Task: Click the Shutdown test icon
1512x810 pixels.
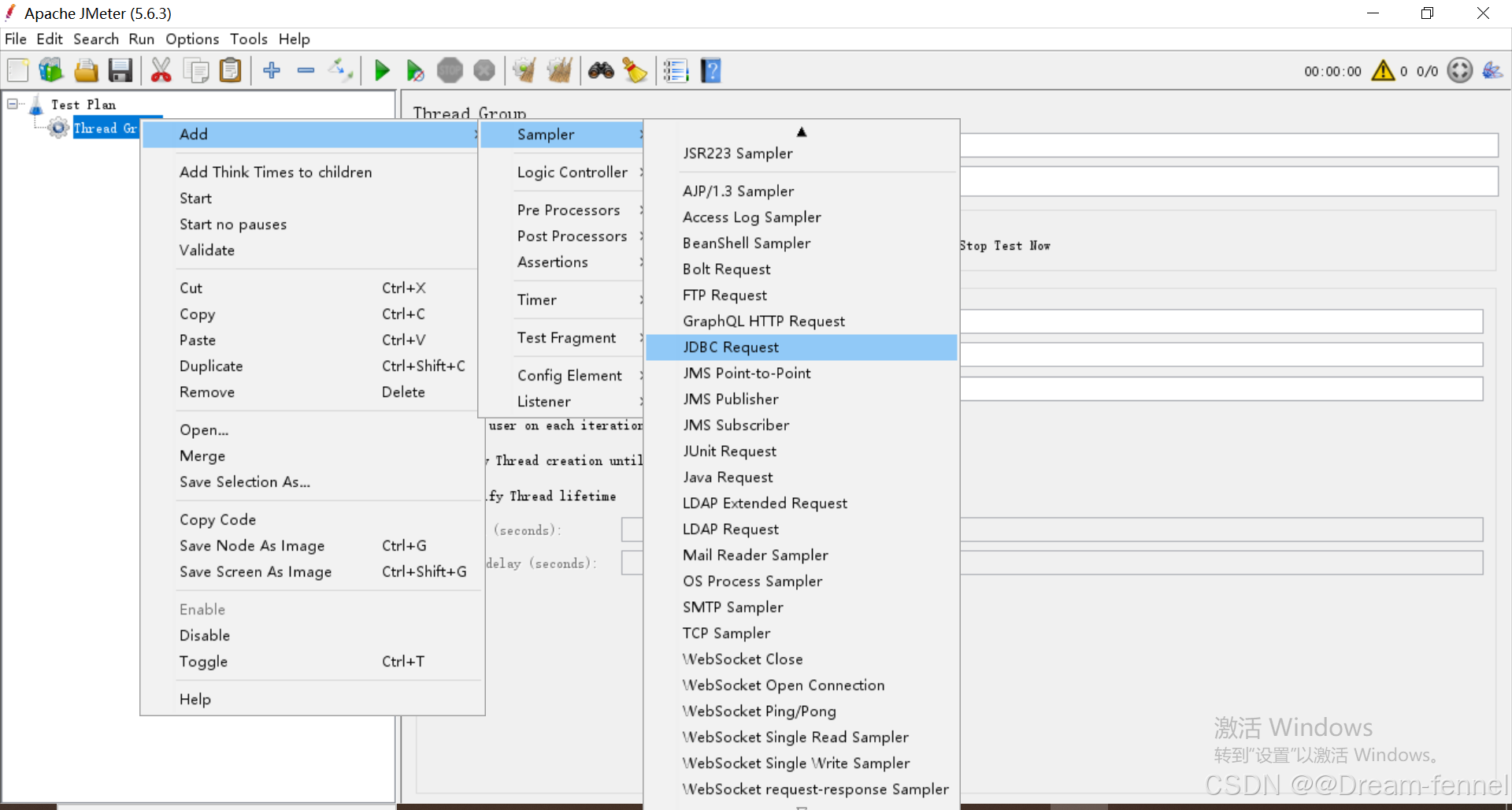Action: (484, 71)
